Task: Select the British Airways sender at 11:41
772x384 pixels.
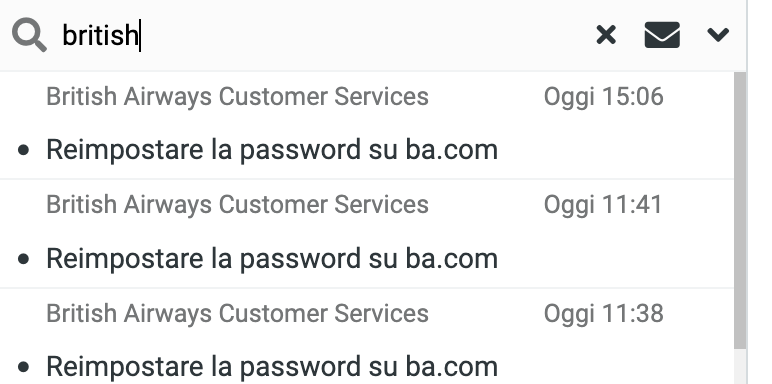Action: click(237, 205)
